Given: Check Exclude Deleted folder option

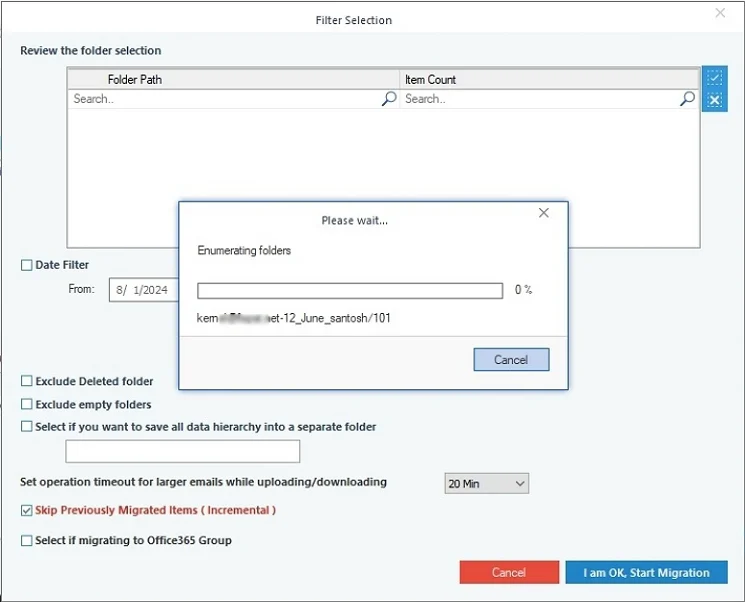Looking at the screenshot, I should (27, 381).
